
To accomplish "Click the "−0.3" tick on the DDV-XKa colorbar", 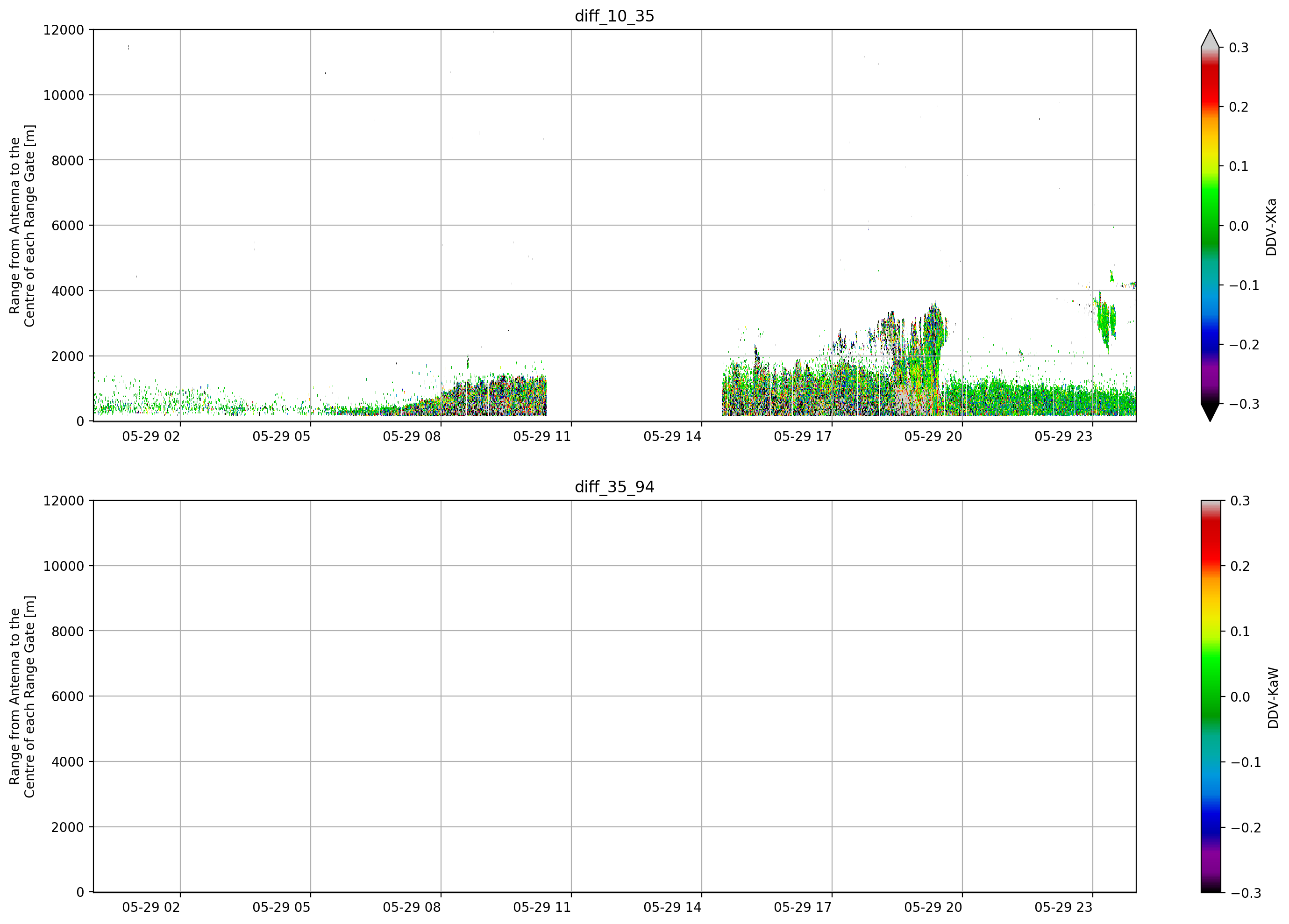I will (x=1244, y=405).
